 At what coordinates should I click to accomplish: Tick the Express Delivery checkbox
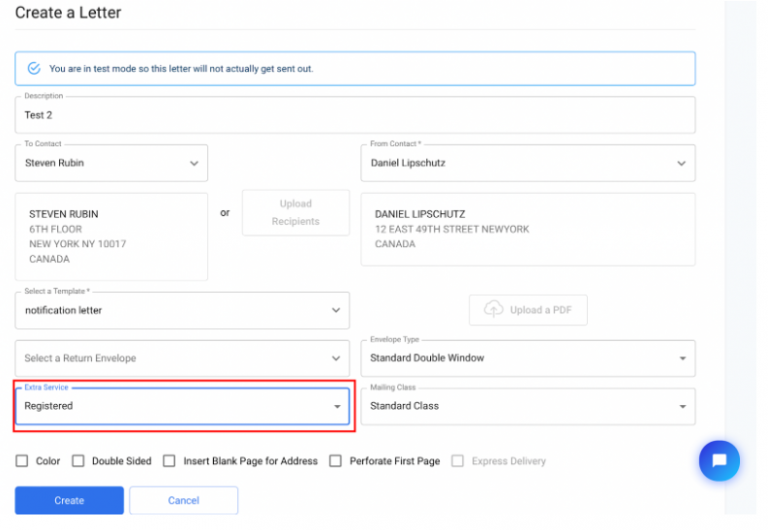point(458,461)
